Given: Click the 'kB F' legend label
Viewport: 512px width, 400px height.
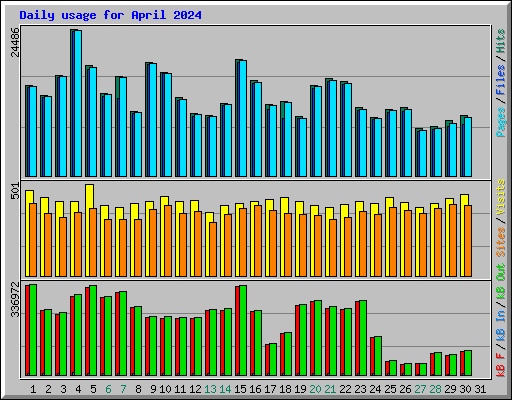Looking at the screenshot, I should click(x=500, y=365).
